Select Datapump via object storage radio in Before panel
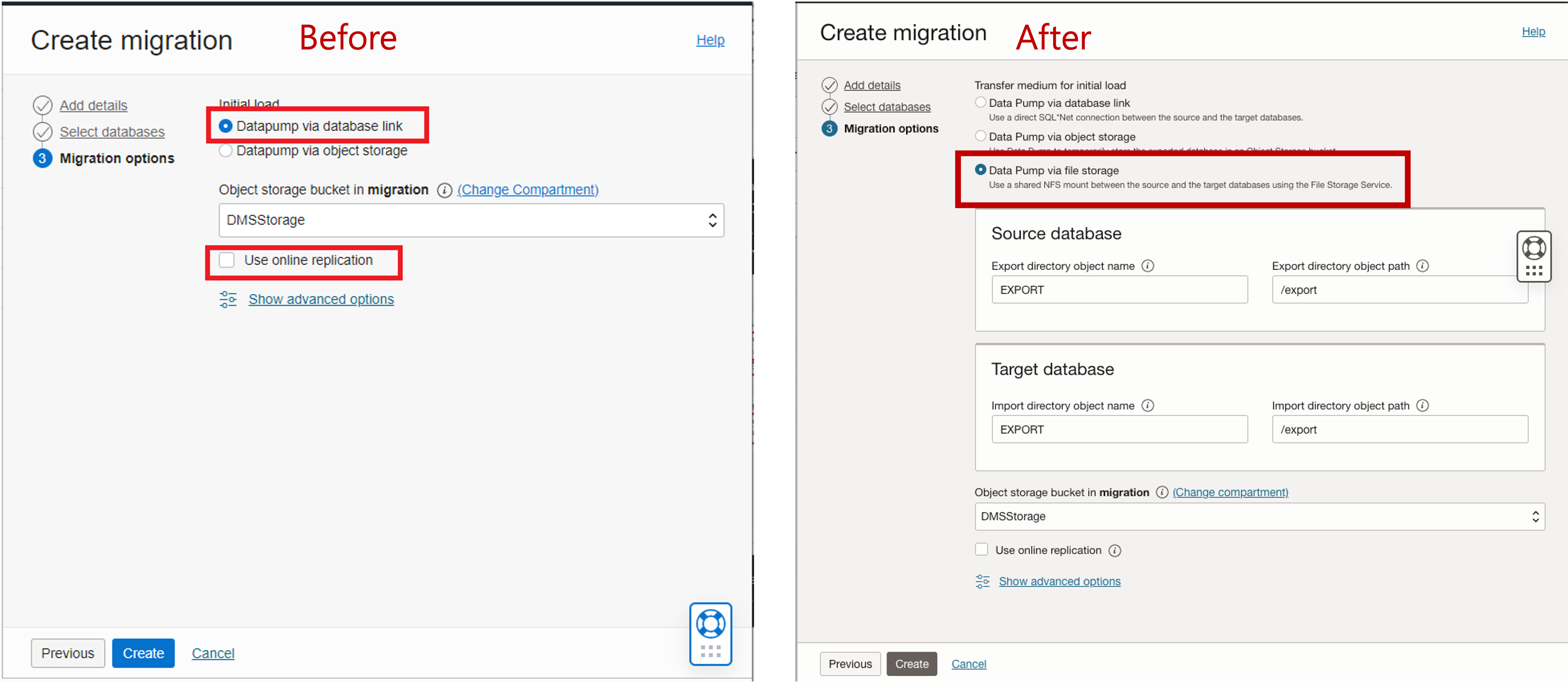The image size is (1568, 682). 225,151
